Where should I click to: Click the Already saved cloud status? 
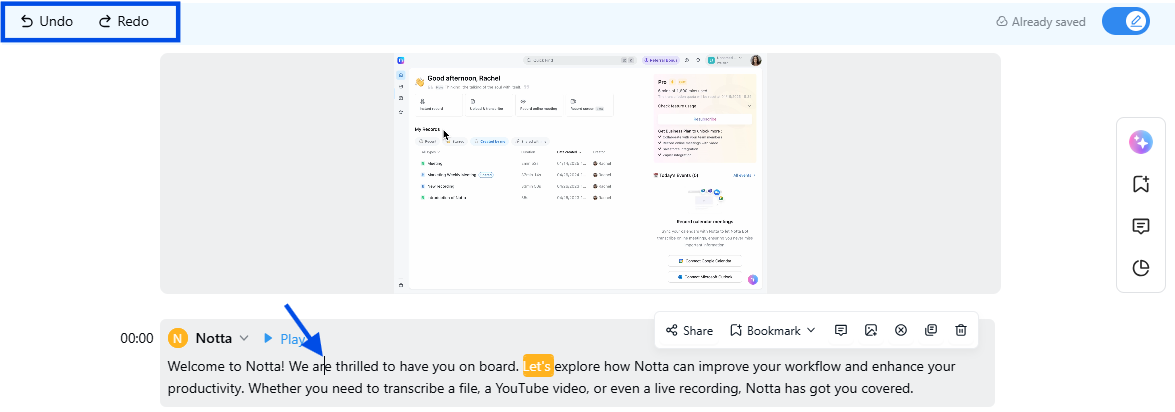[1040, 22]
